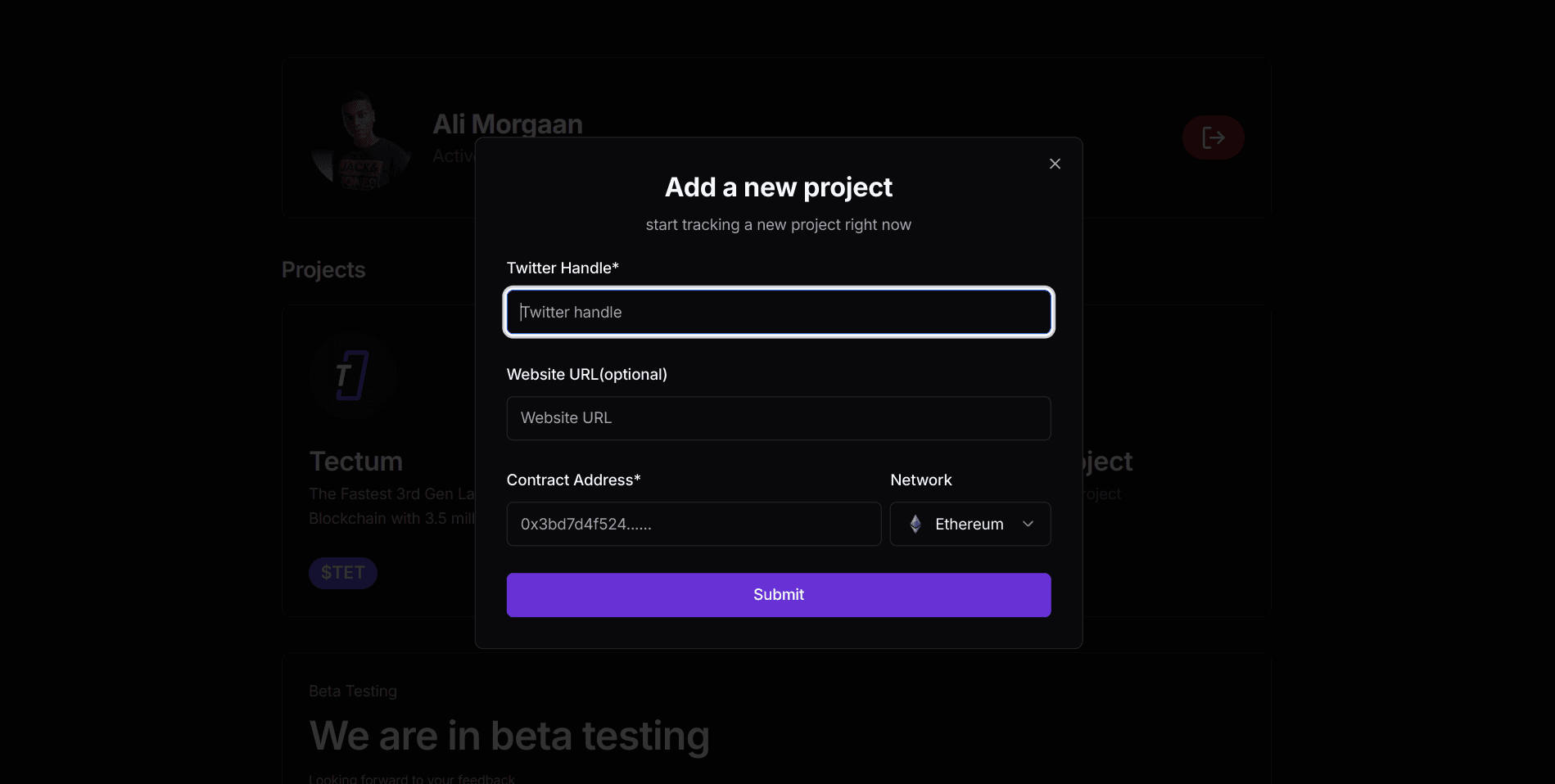Open the Tectum project title
Image resolution: width=1555 pixels, height=784 pixels.
click(356, 462)
